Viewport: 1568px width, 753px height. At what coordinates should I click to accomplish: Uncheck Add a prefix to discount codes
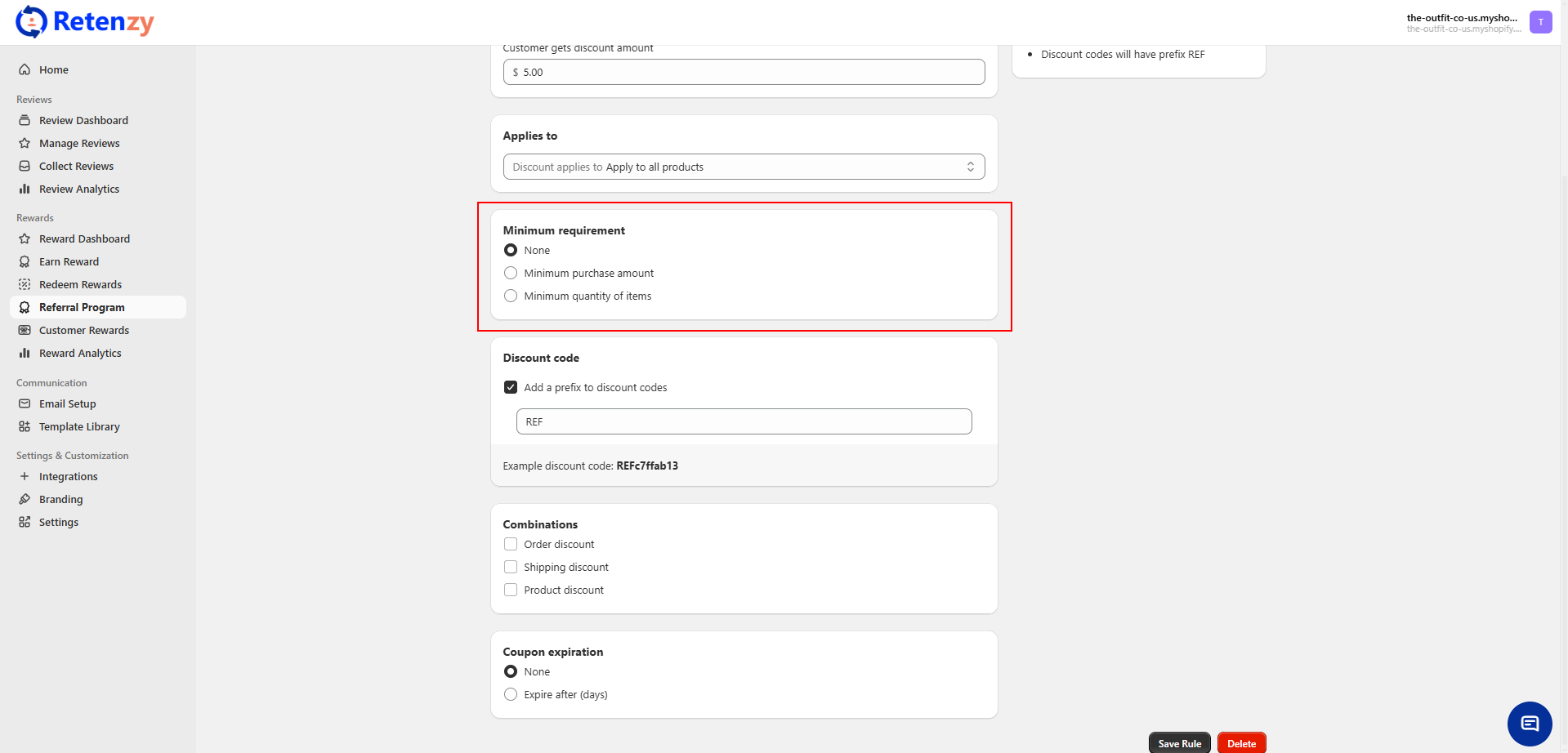(511, 387)
